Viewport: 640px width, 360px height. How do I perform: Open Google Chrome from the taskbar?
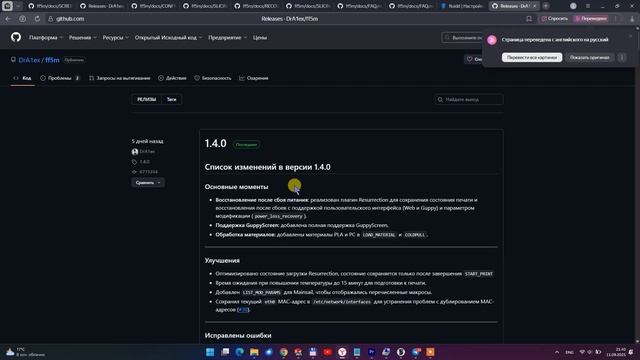coord(284,352)
